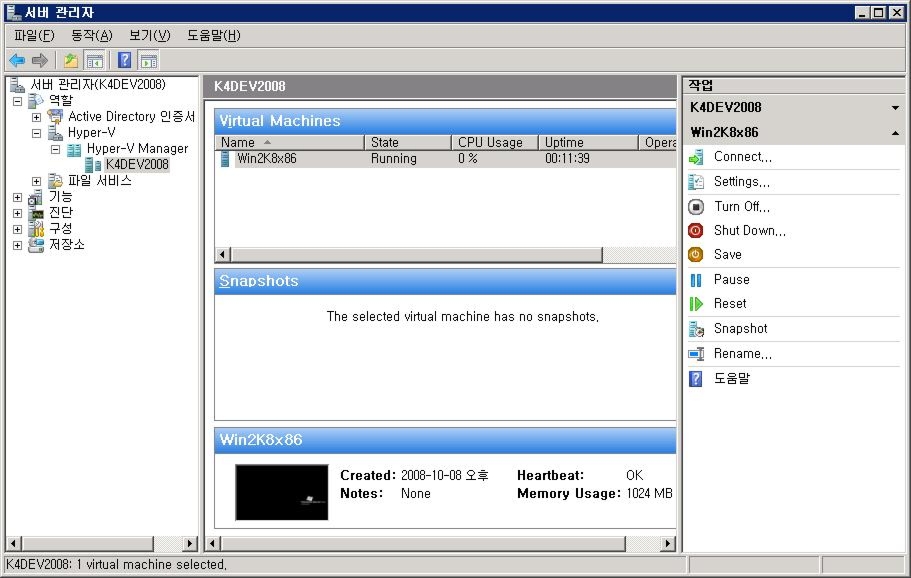Sort by the Uptime column header

pyautogui.click(x=589, y=142)
